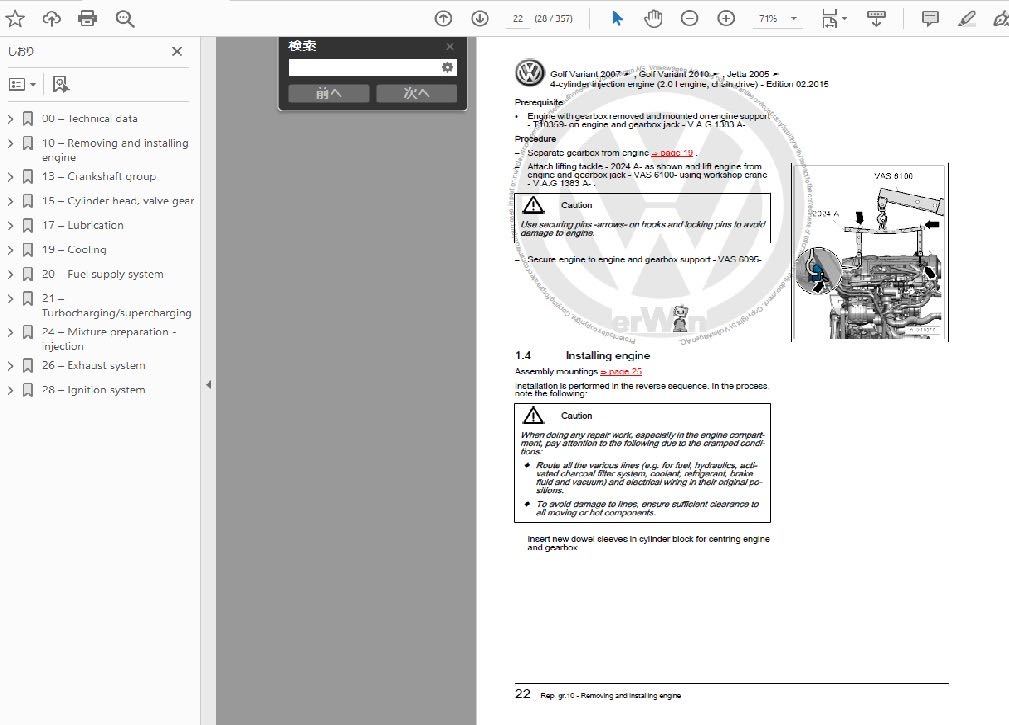Expand the 20 – Fuel supply system bookmark

point(10,274)
